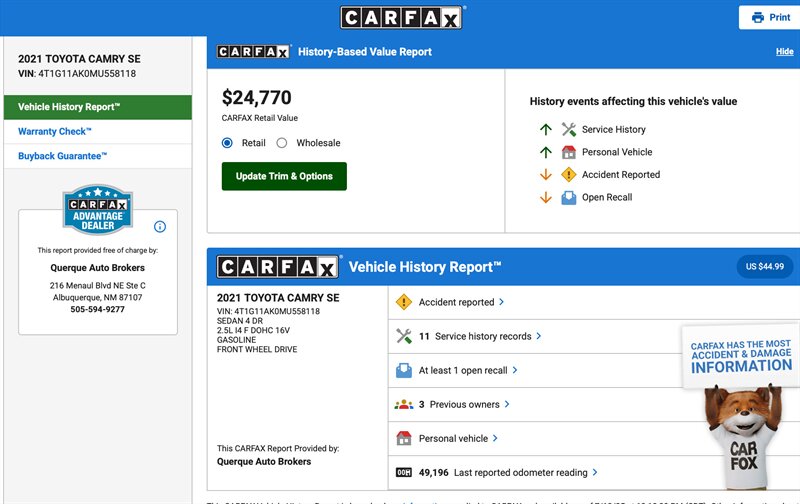
Task: Click 2021 TOYOTA CAMRY SE sidebar title
Action: [80, 59]
